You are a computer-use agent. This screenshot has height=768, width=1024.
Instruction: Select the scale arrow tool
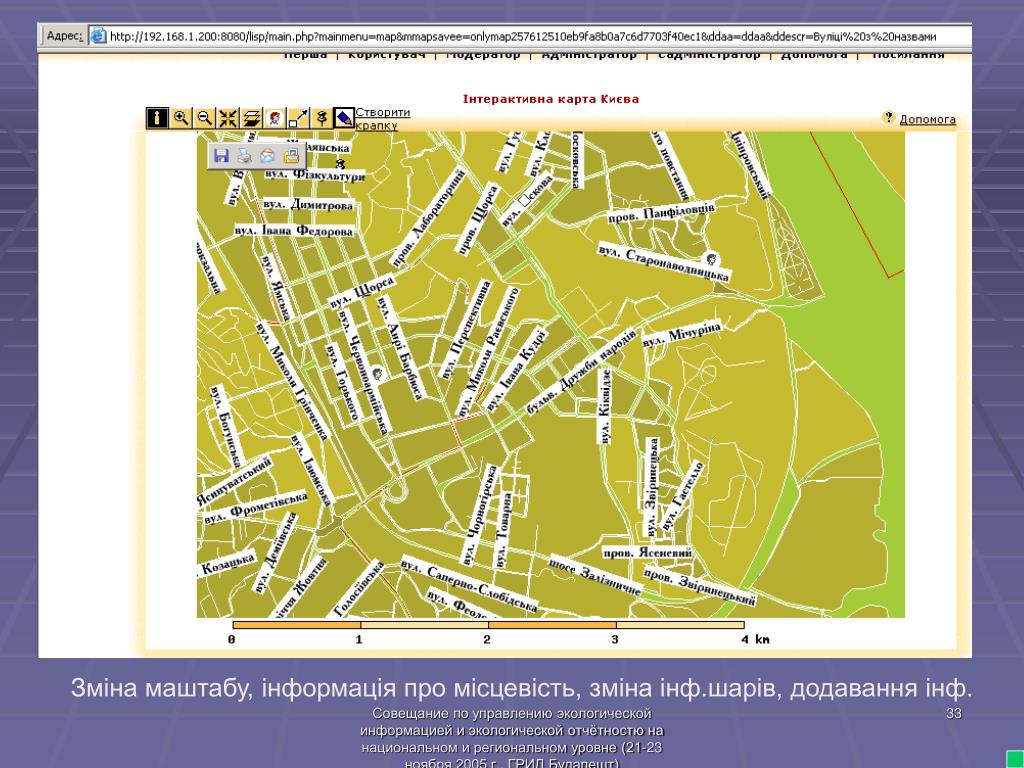[x=298, y=118]
